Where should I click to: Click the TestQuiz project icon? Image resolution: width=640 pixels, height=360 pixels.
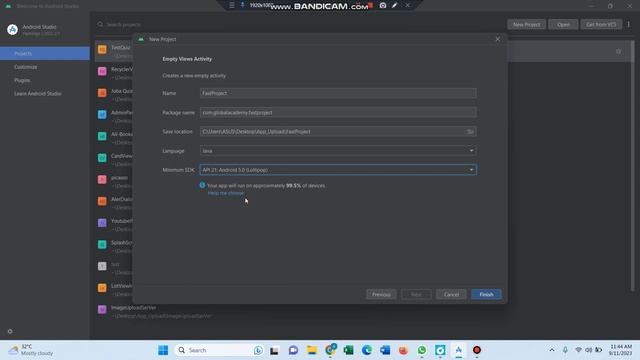tap(102, 49)
